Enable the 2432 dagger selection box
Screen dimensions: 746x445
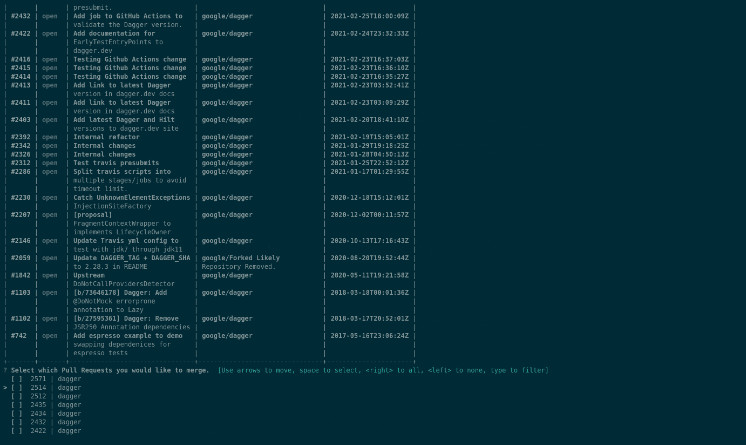click(17, 422)
